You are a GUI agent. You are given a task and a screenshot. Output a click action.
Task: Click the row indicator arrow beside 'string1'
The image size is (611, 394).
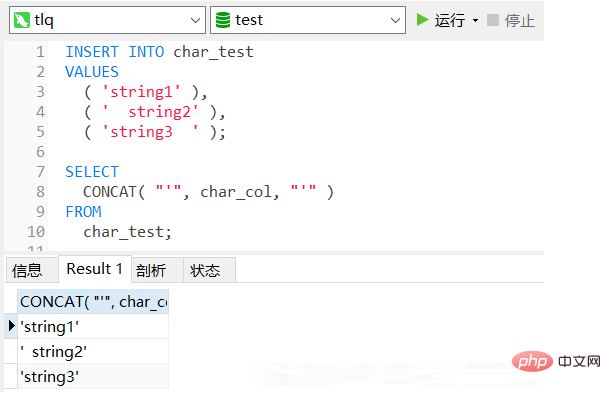(11, 325)
